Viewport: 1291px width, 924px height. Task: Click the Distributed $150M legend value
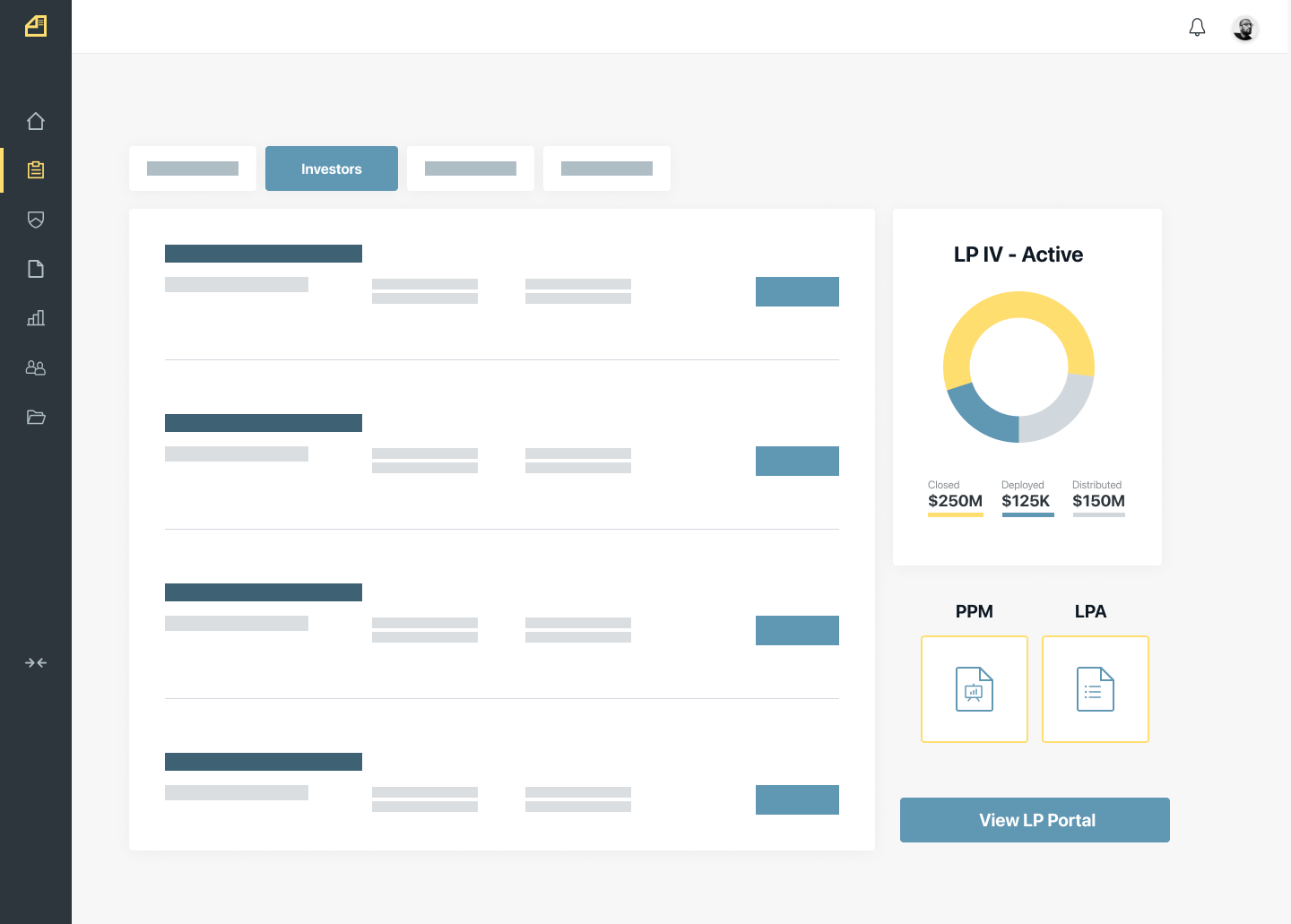point(1098,501)
